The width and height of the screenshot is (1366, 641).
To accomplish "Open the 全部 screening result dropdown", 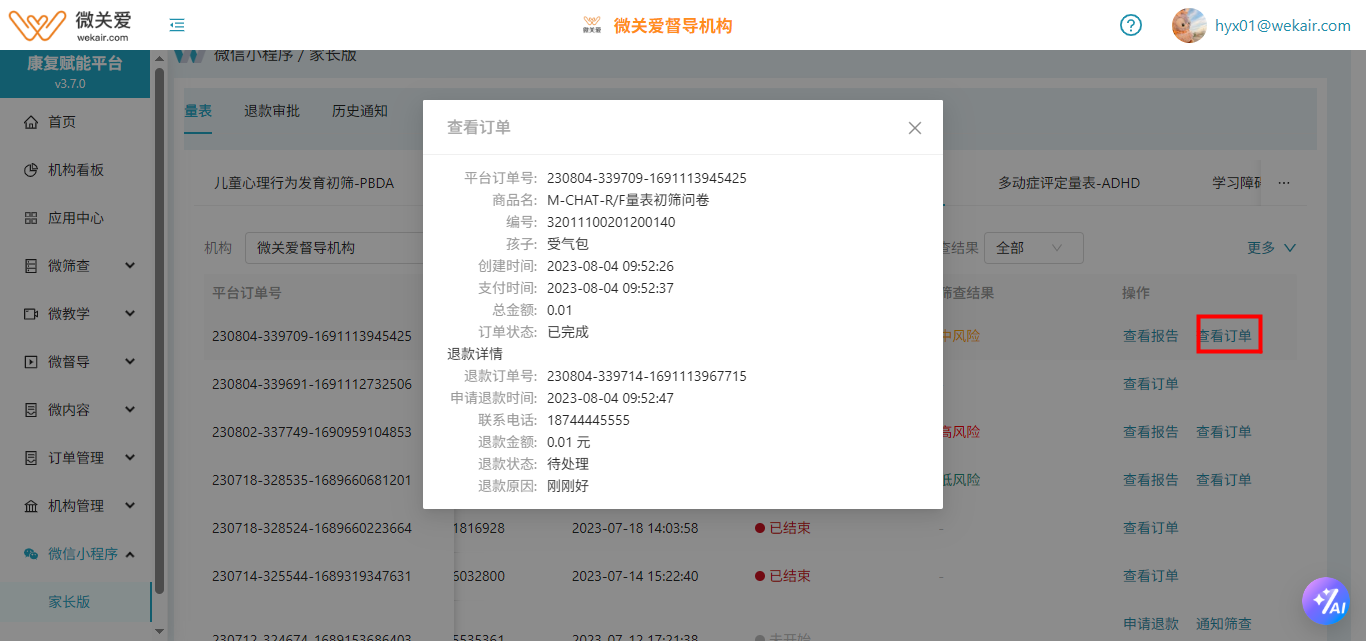I will click(1033, 248).
